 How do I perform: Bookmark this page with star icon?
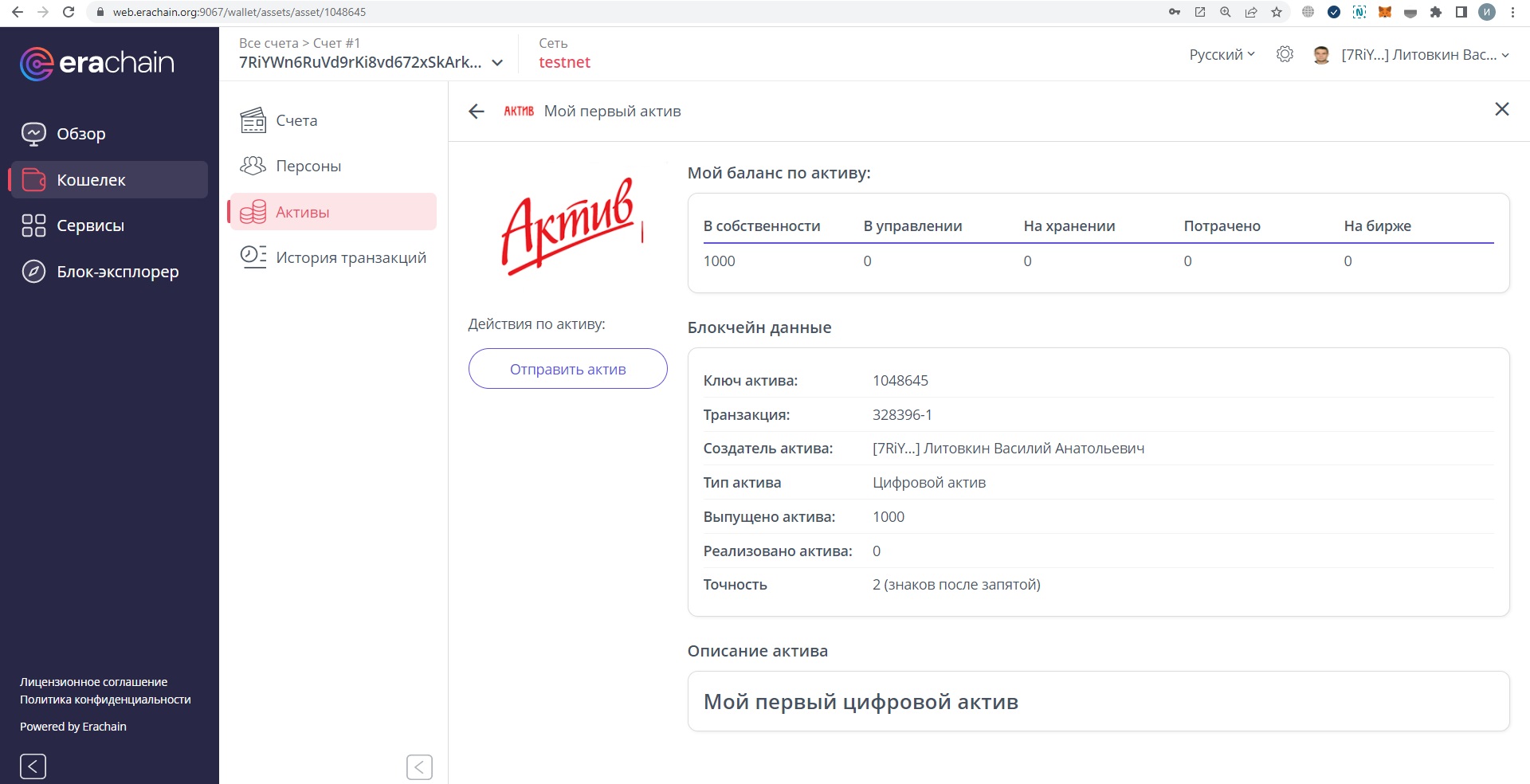click(1277, 12)
